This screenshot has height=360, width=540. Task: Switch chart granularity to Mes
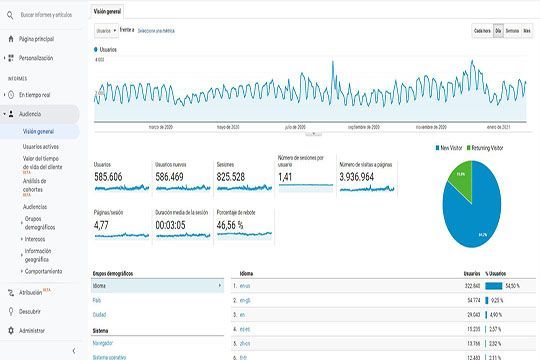(527, 31)
